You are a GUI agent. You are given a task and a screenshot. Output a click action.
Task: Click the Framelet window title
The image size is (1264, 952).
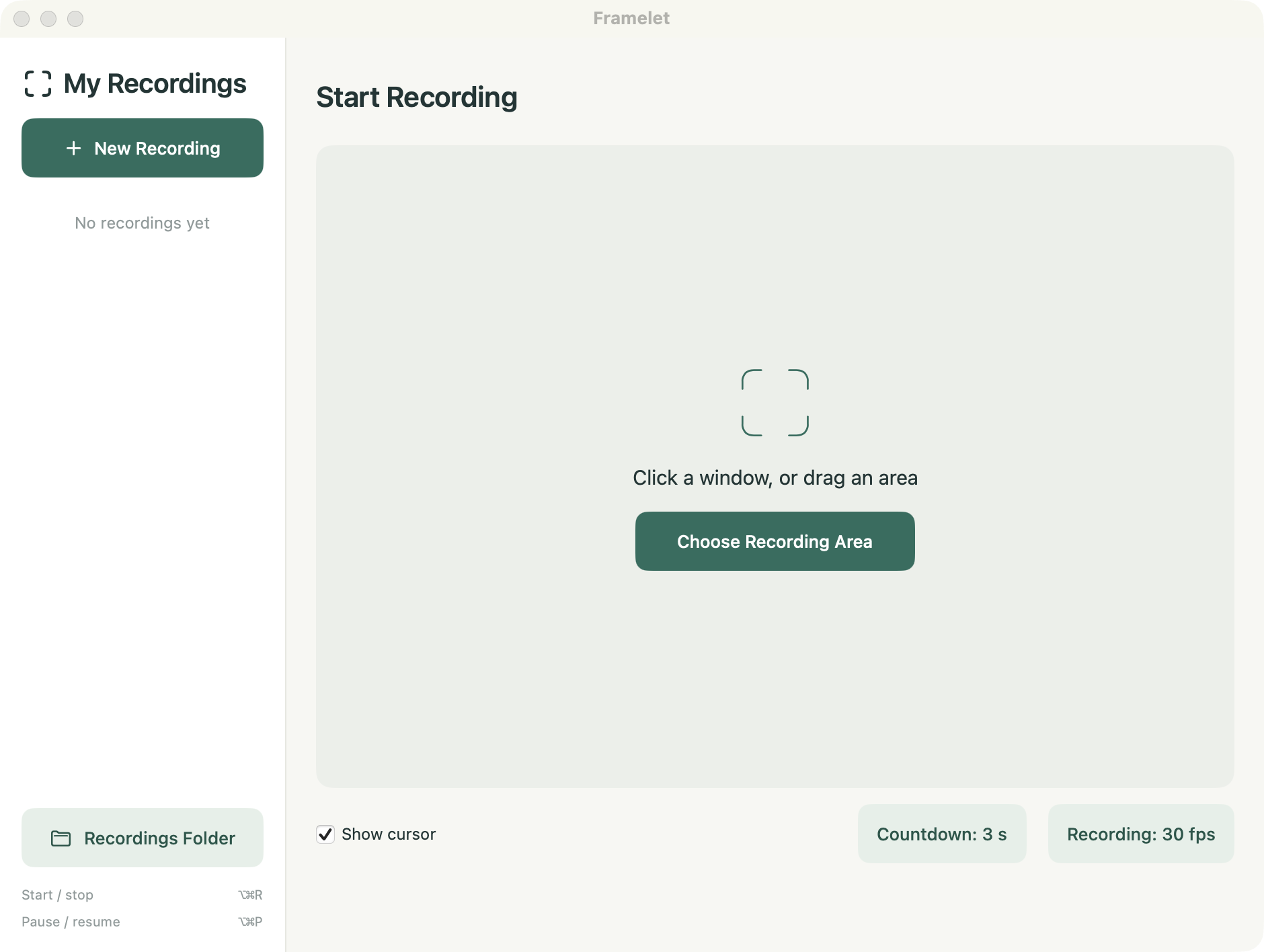pos(631,18)
